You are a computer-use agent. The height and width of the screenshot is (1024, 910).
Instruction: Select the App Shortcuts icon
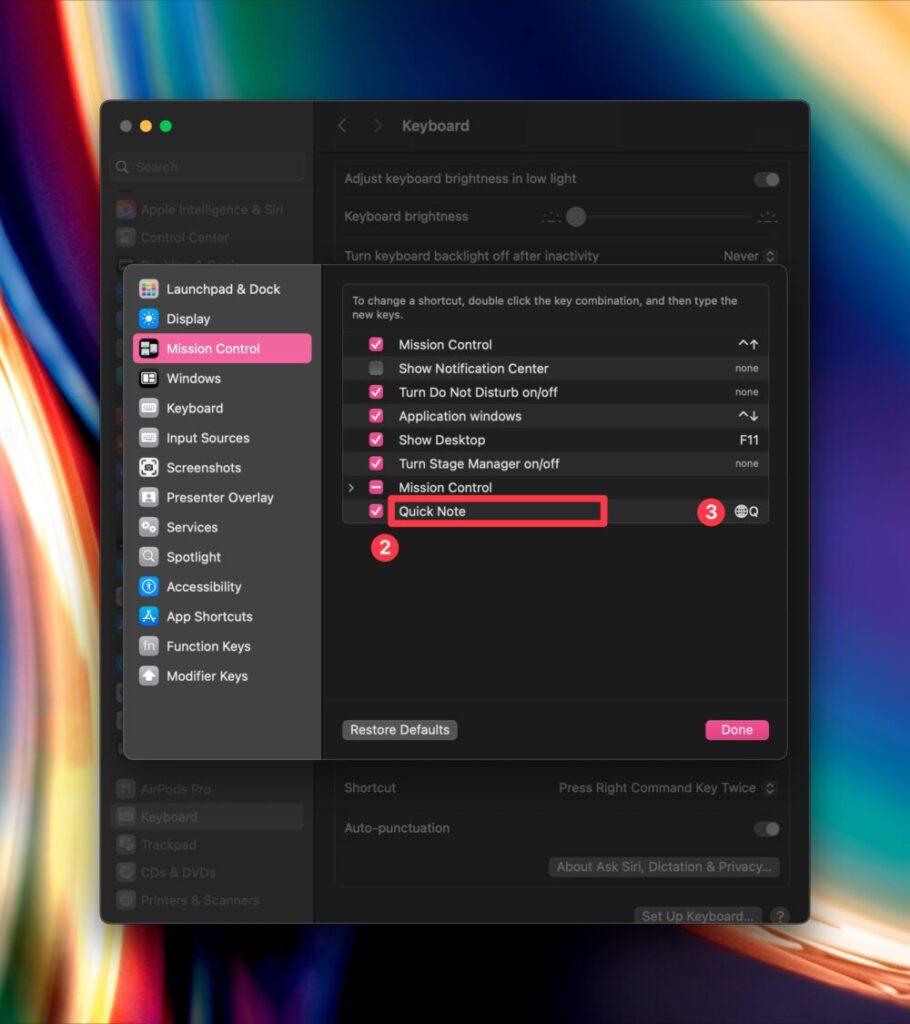pyautogui.click(x=149, y=617)
